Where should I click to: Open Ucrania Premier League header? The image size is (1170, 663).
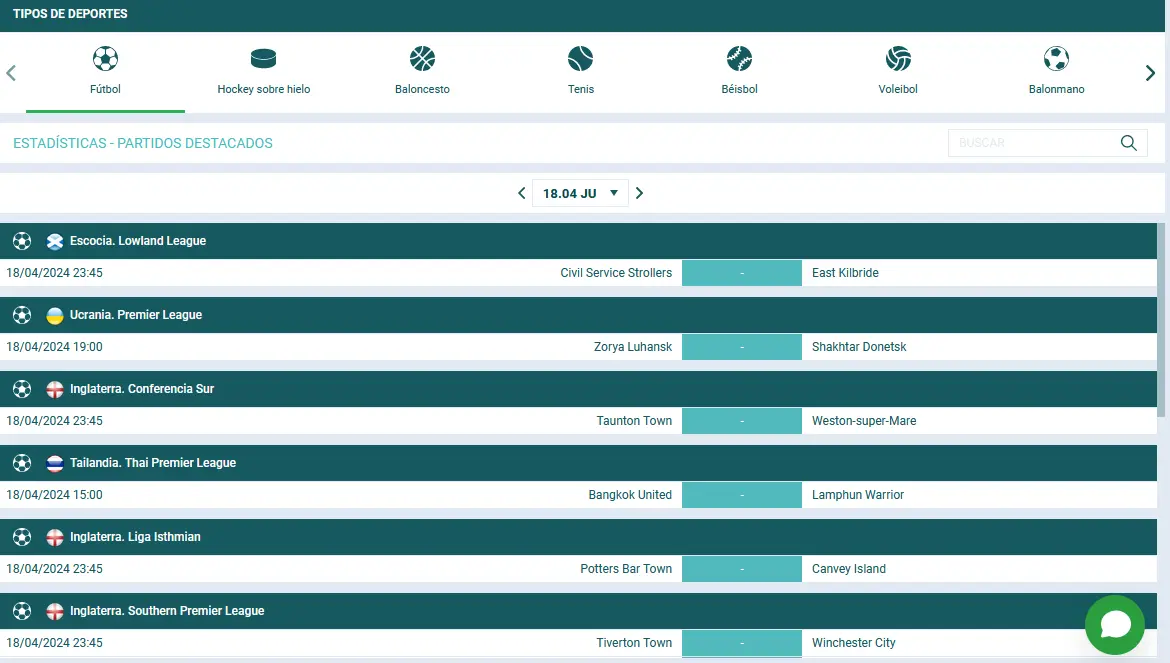click(x=136, y=315)
